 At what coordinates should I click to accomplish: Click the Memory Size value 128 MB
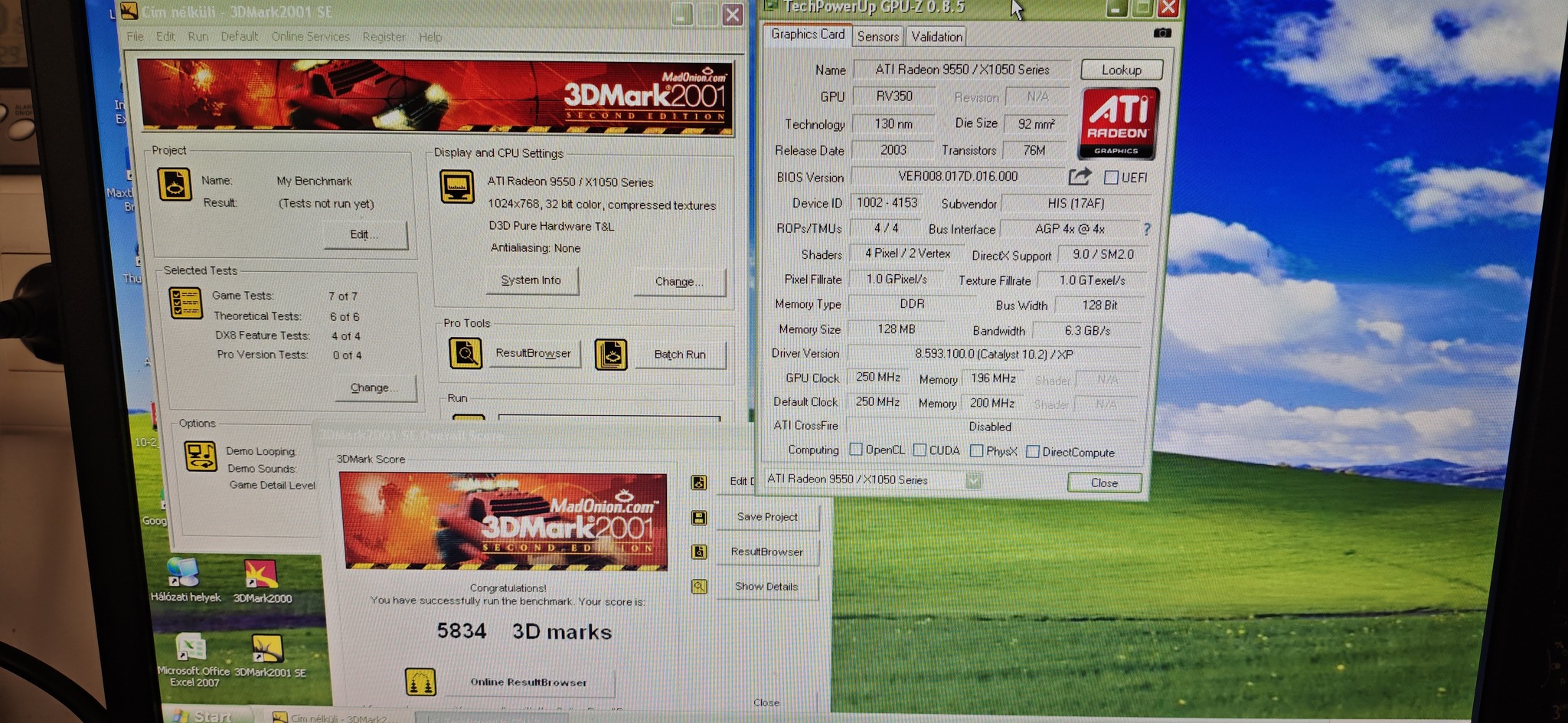click(x=896, y=329)
